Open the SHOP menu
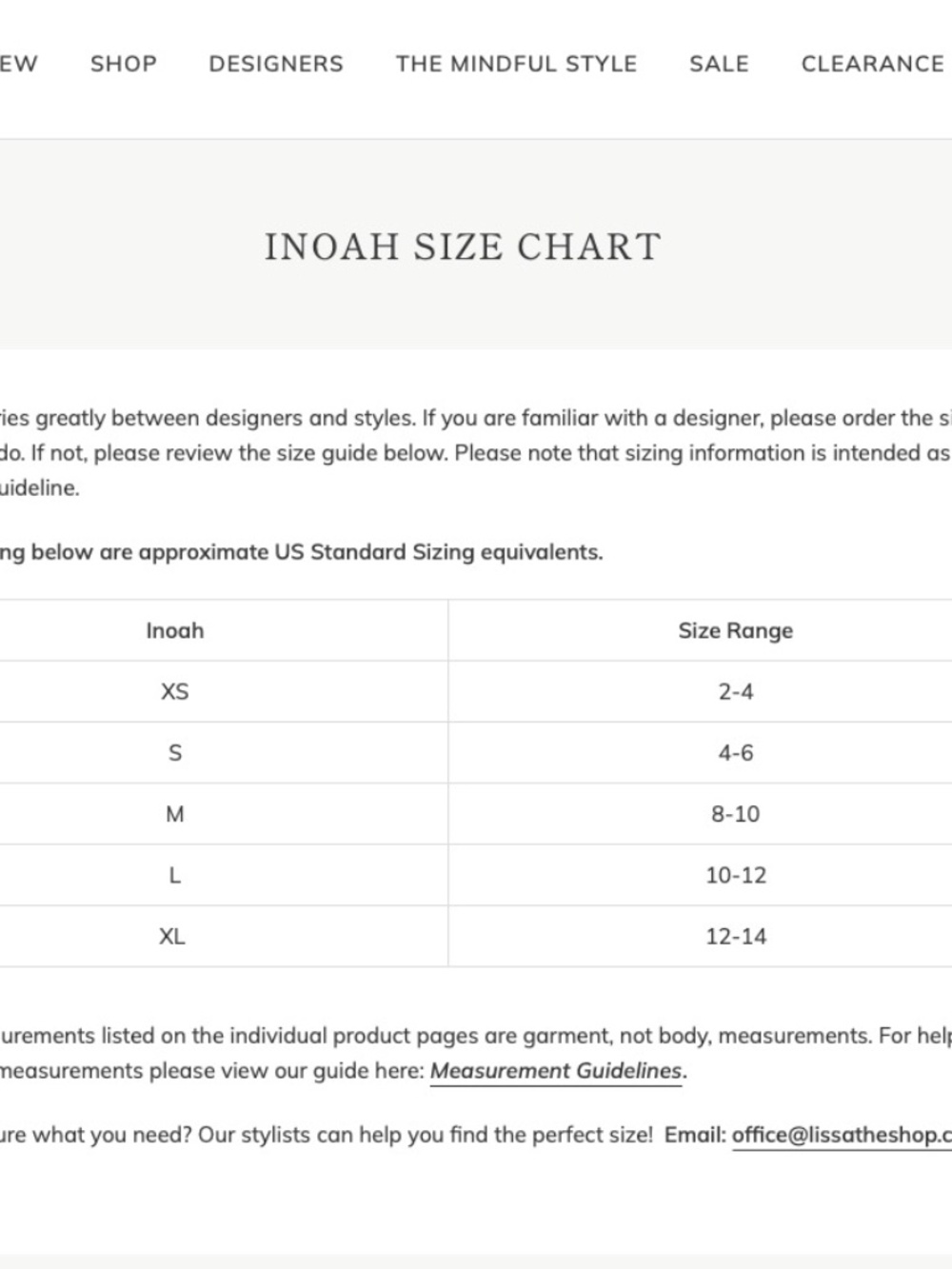This screenshot has width=952, height=1269. (x=124, y=64)
